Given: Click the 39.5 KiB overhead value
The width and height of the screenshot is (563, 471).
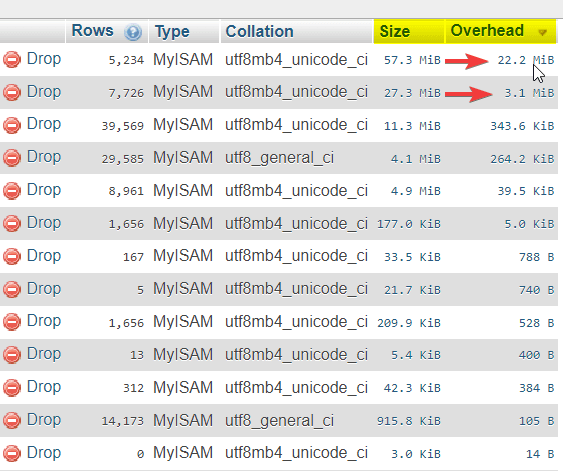Looking at the screenshot, I should [526, 191].
